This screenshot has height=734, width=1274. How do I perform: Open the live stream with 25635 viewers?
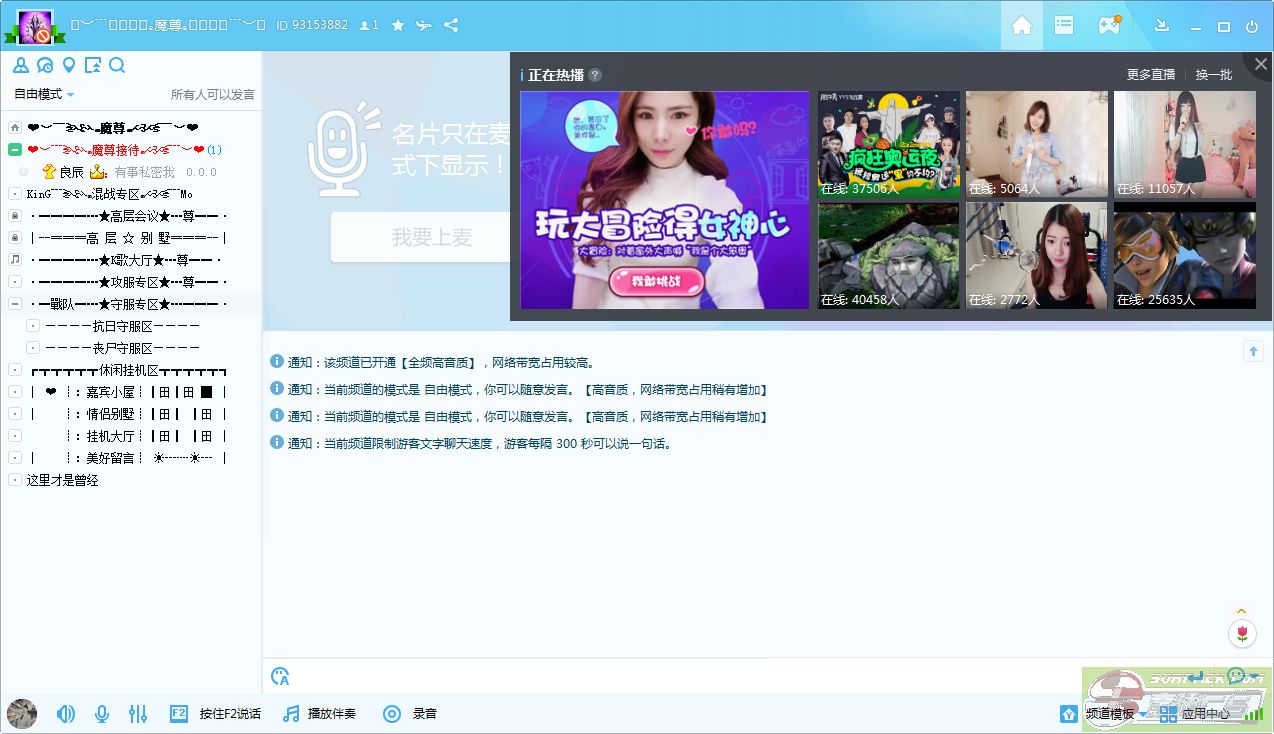(1185, 256)
